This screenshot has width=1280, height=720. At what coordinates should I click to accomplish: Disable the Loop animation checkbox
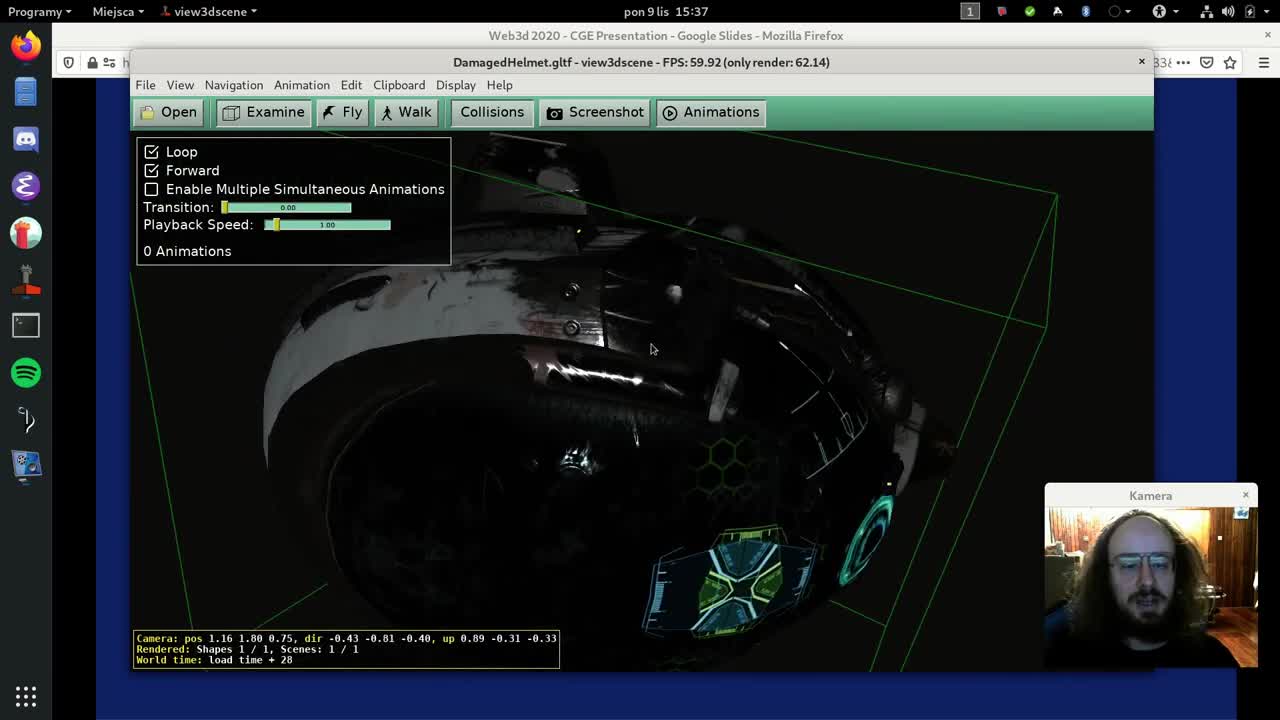click(152, 151)
